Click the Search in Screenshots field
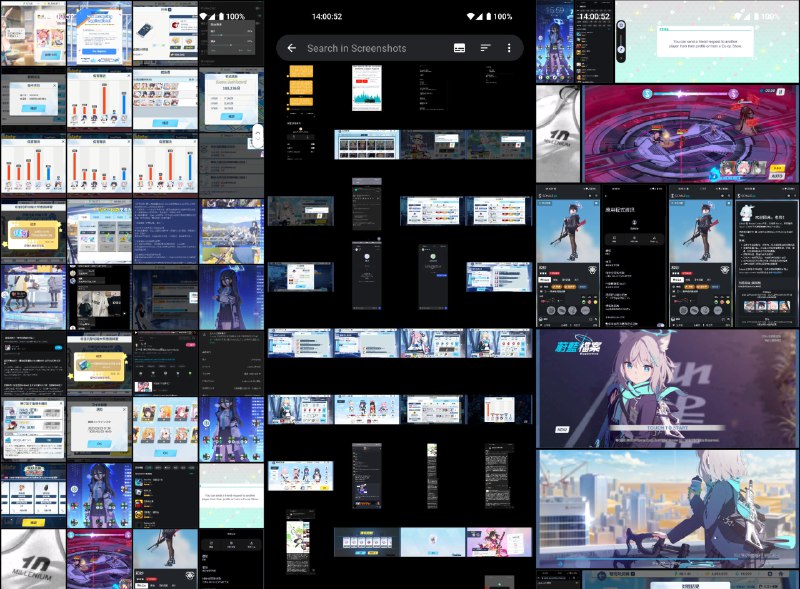 coord(370,48)
